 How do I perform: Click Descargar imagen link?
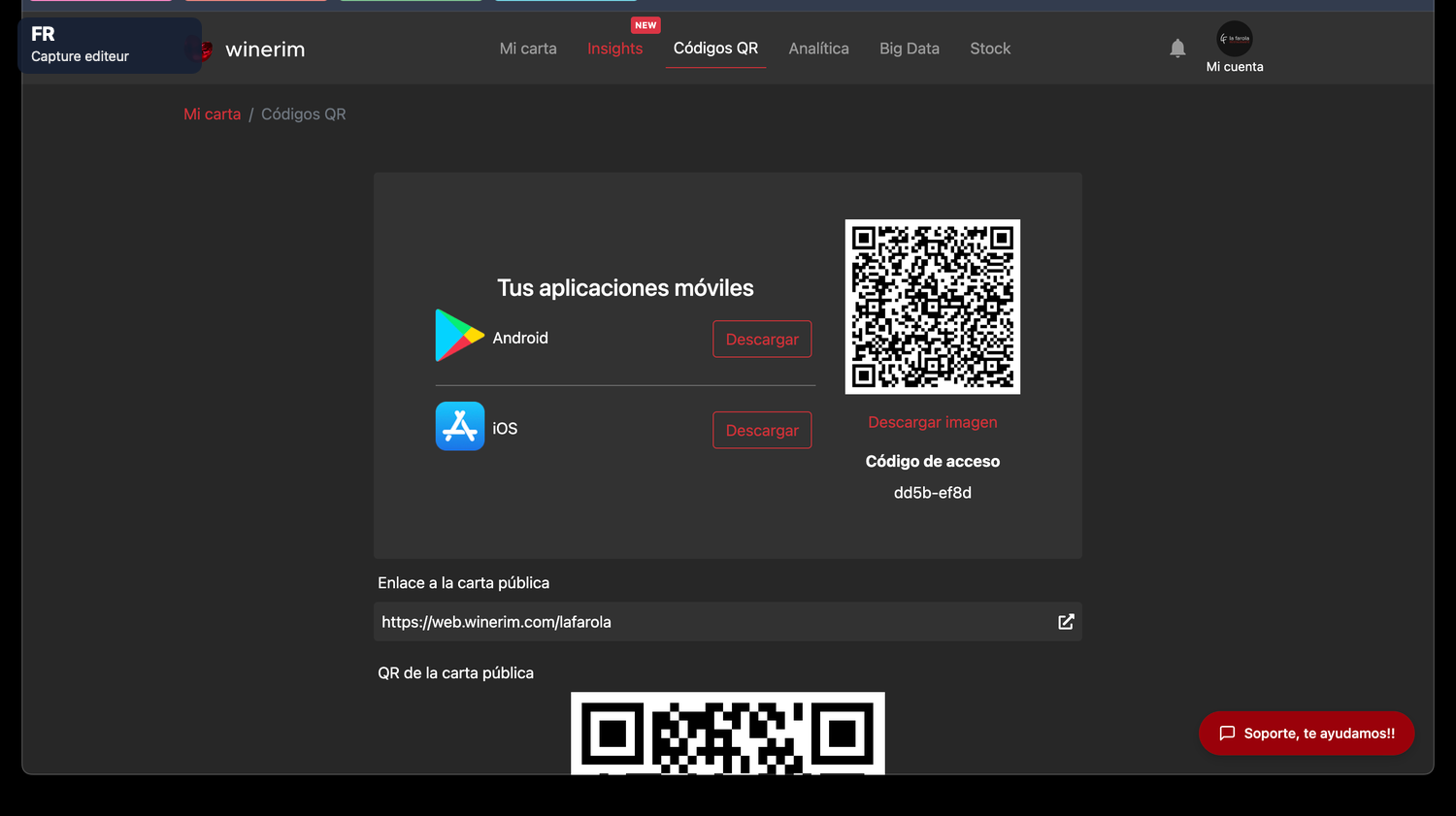[x=933, y=422]
